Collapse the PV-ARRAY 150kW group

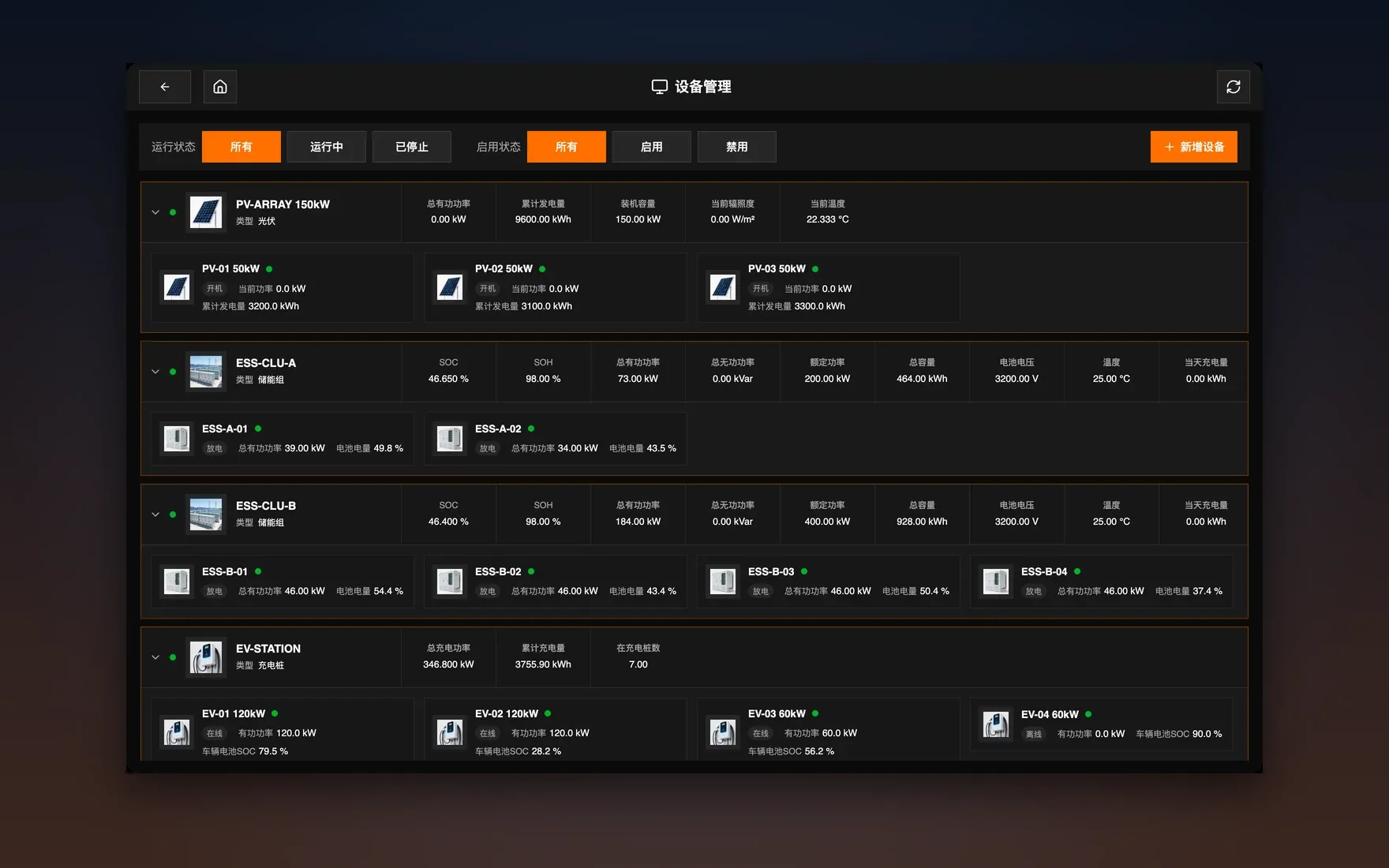155,212
